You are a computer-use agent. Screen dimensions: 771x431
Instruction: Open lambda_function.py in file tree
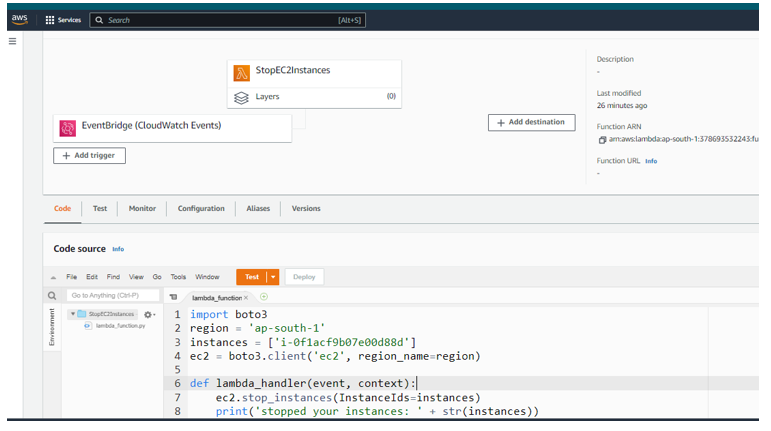coord(120,326)
